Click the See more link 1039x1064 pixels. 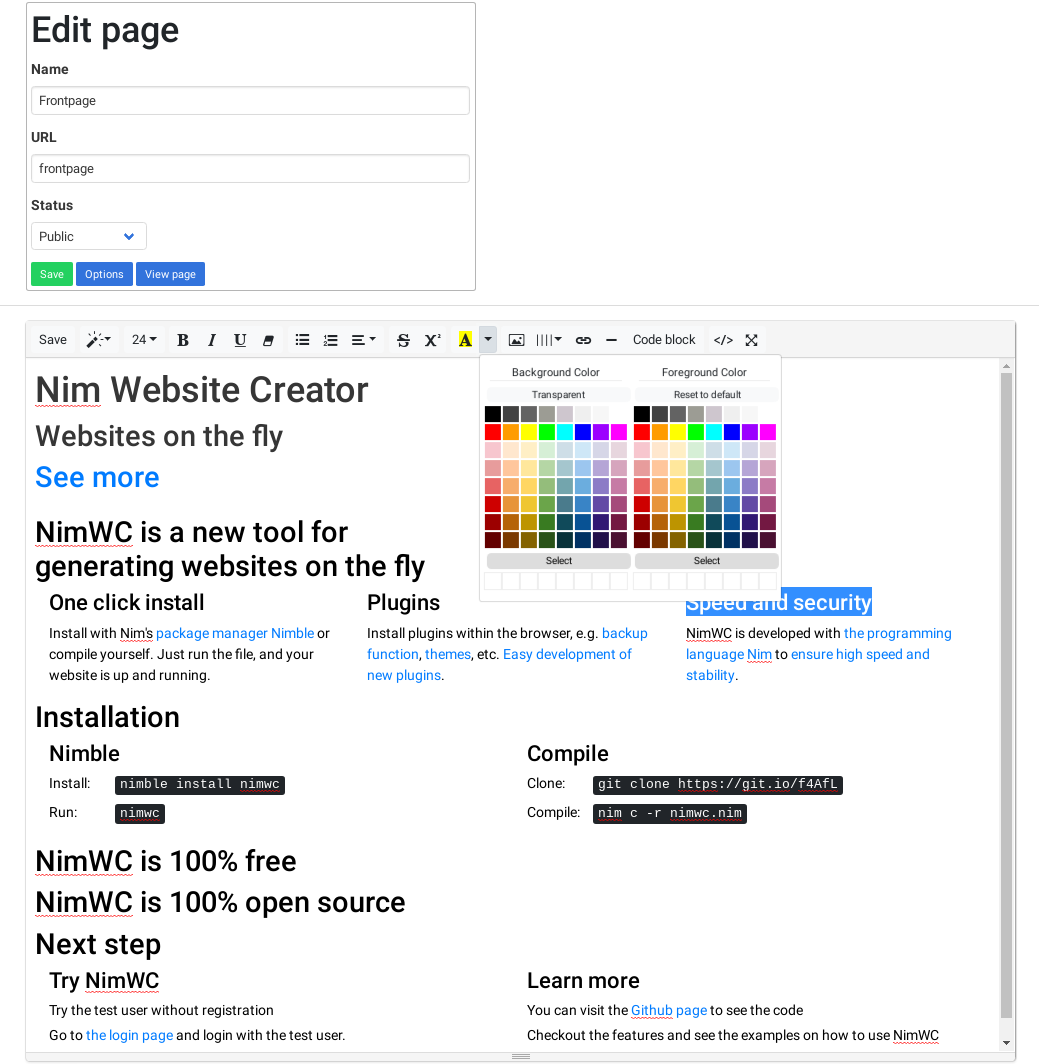point(97,477)
